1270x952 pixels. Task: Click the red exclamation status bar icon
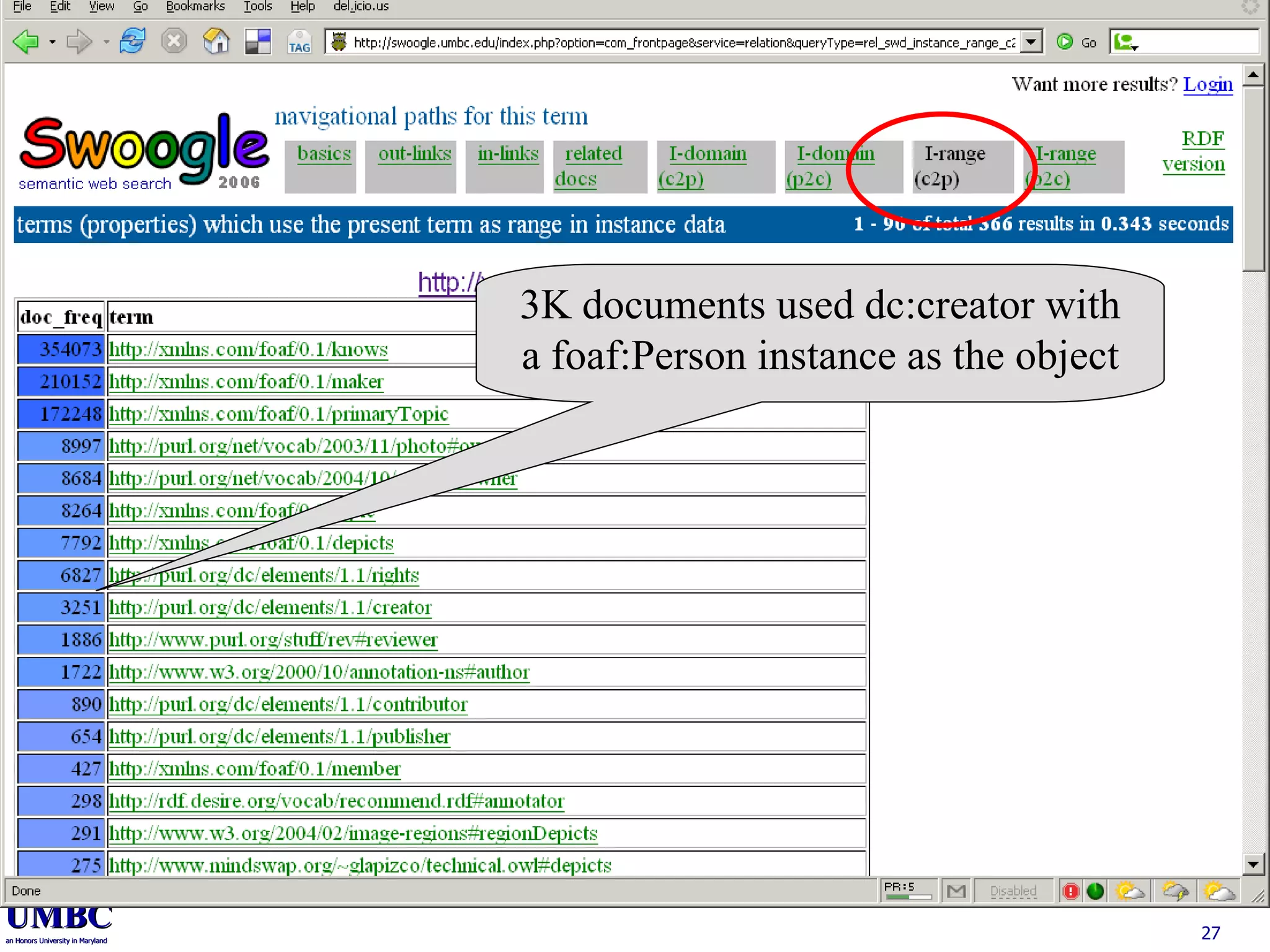pyautogui.click(x=1070, y=891)
